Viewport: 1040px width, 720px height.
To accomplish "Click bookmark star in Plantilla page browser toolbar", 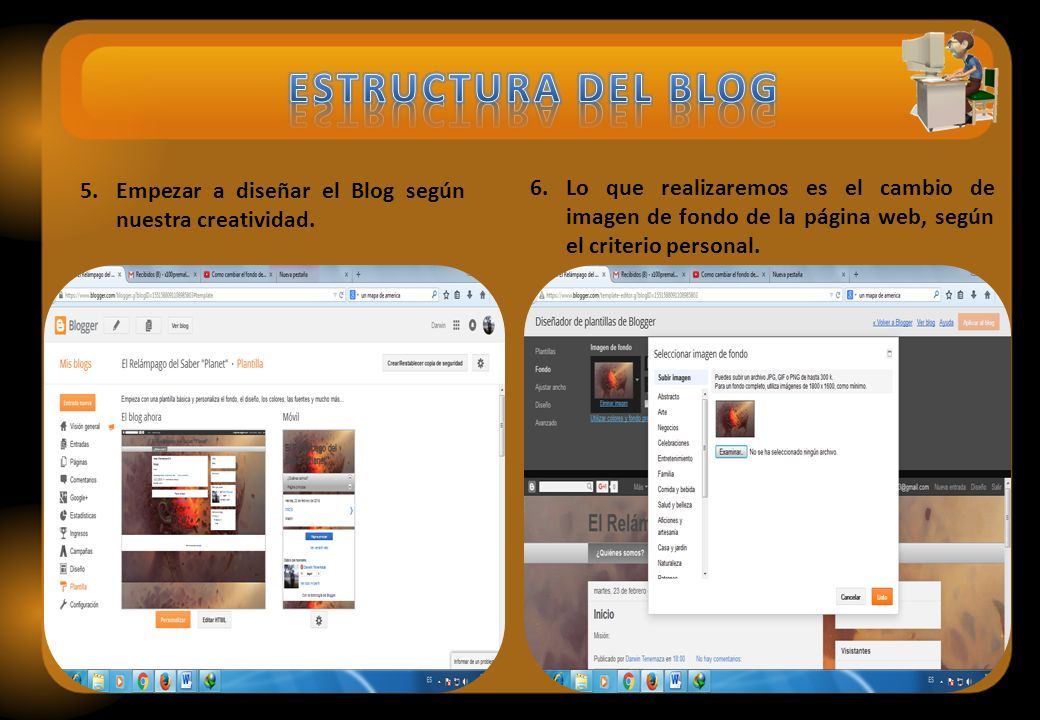I will [446, 295].
